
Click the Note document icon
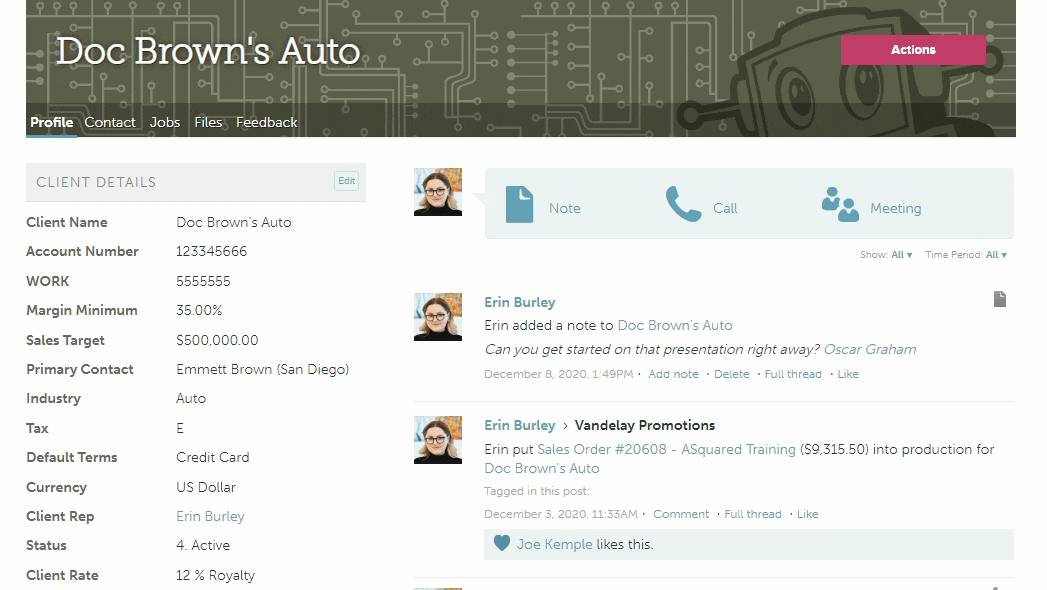pyautogui.click(x=519, y=204)
